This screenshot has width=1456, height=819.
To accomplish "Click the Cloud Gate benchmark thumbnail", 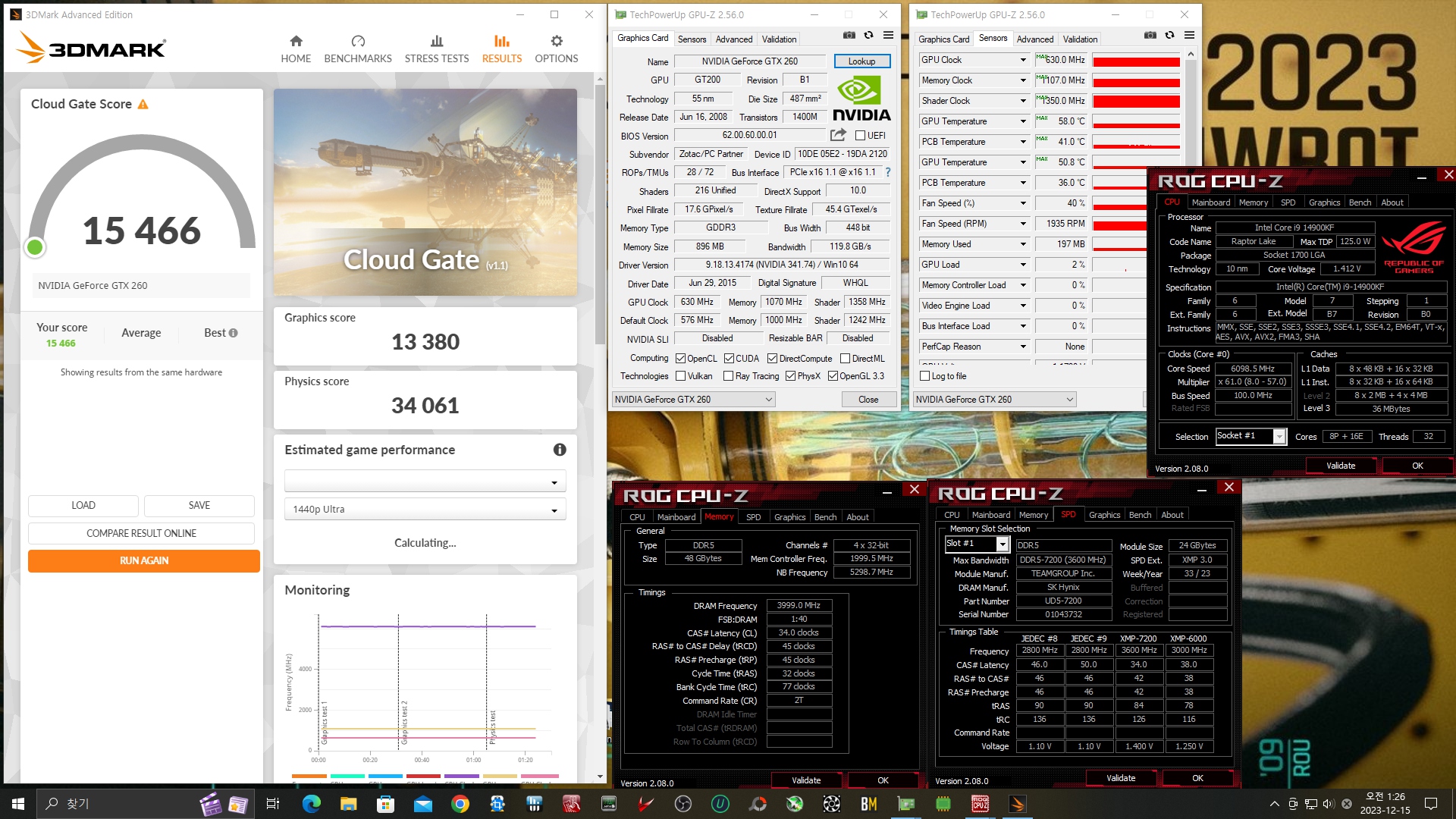I will tap(425, 192).
